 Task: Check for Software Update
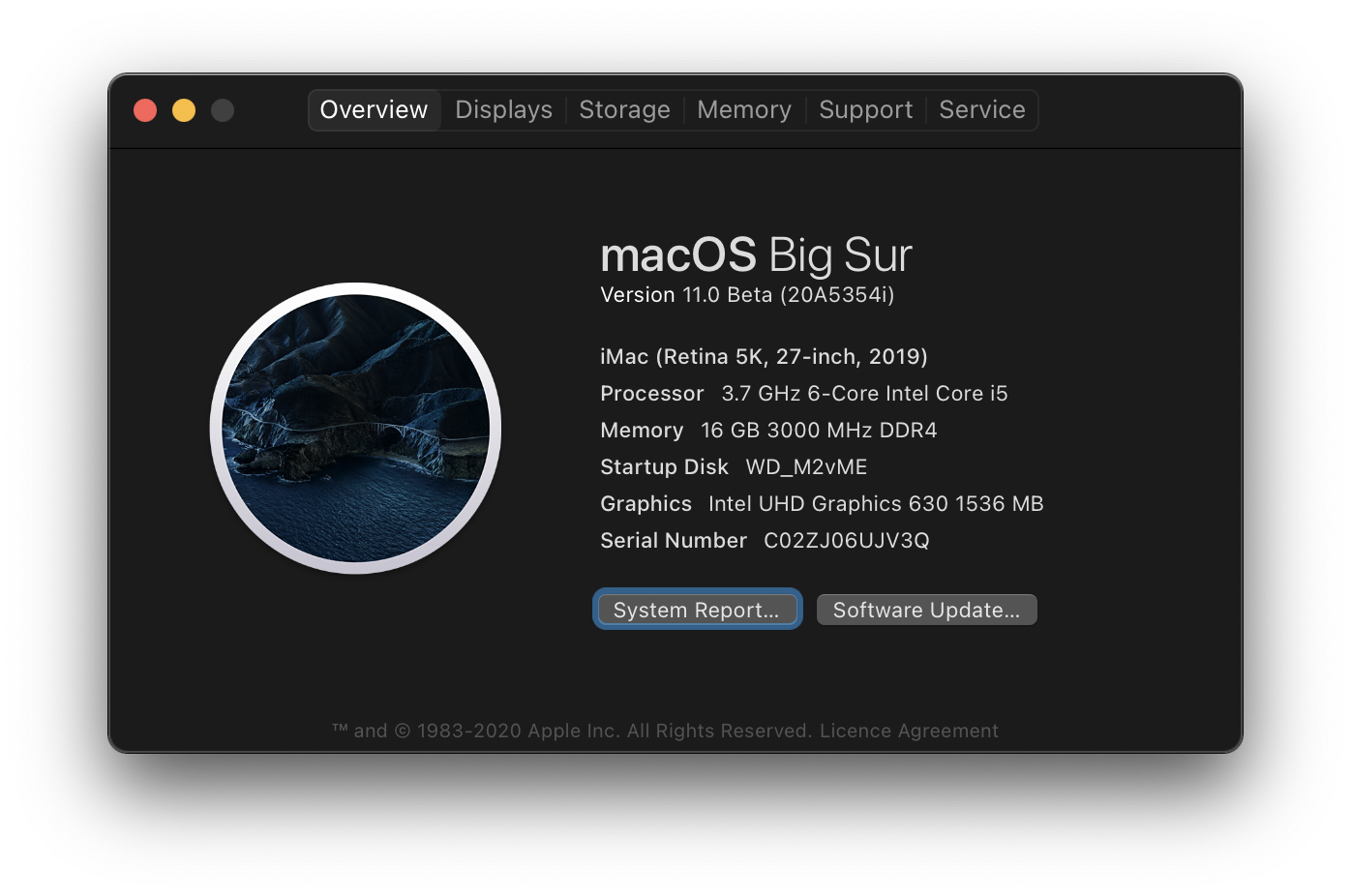coord(925,609)
